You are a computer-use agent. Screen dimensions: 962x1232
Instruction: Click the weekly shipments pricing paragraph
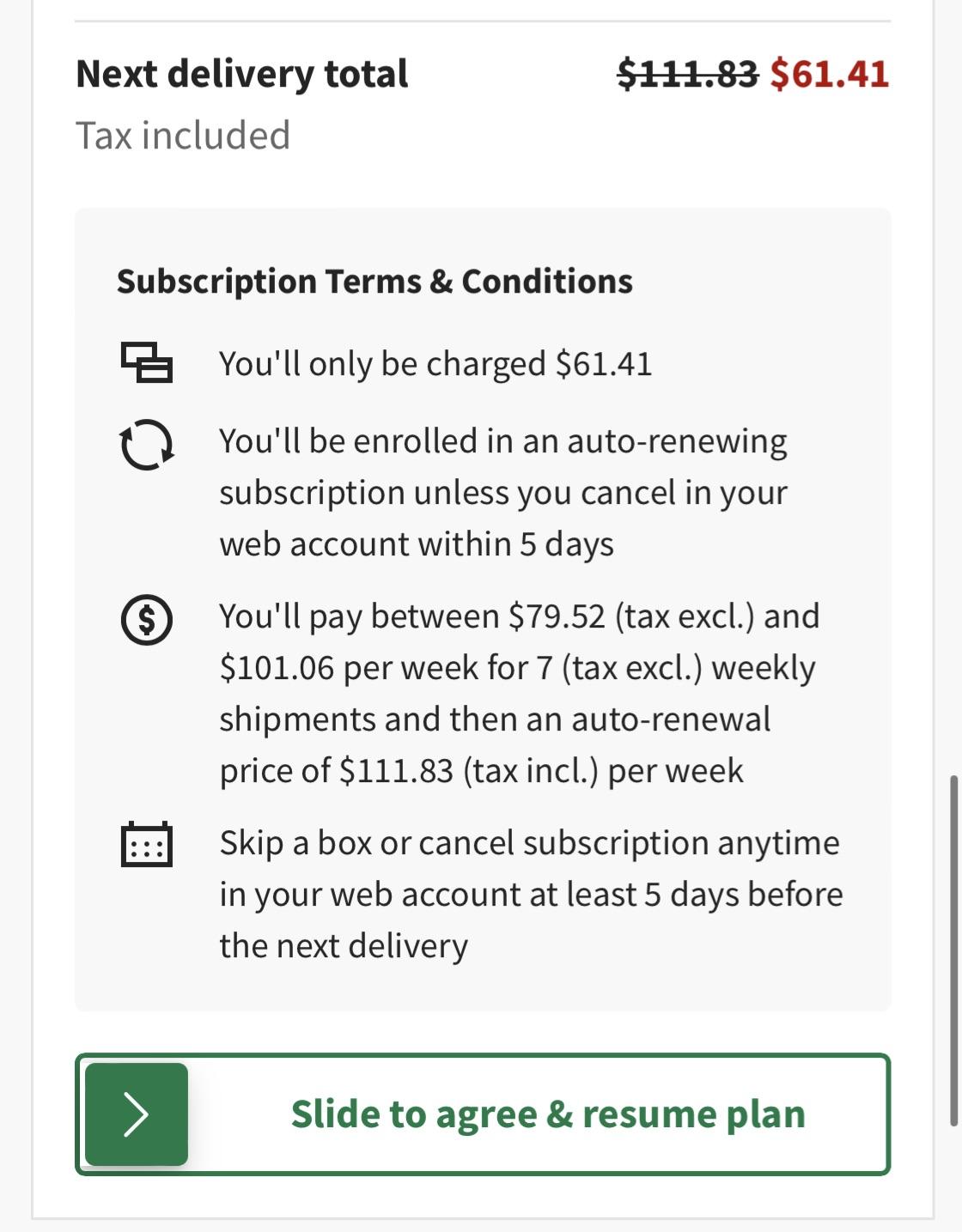point(518,667)
